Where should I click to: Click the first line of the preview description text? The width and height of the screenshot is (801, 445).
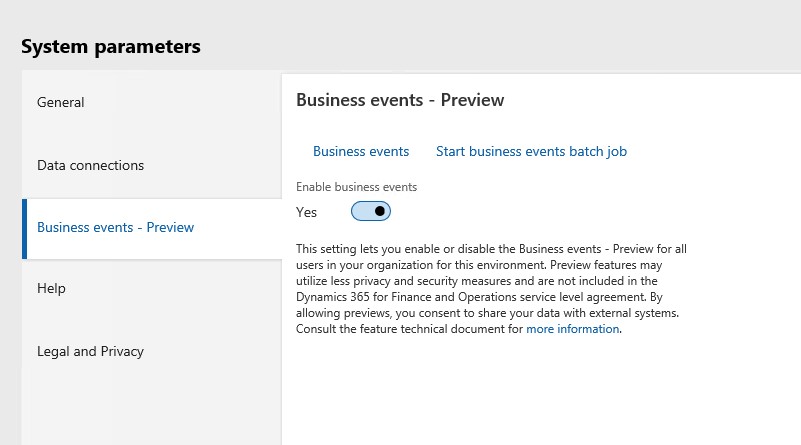click(x=491, y=248)
